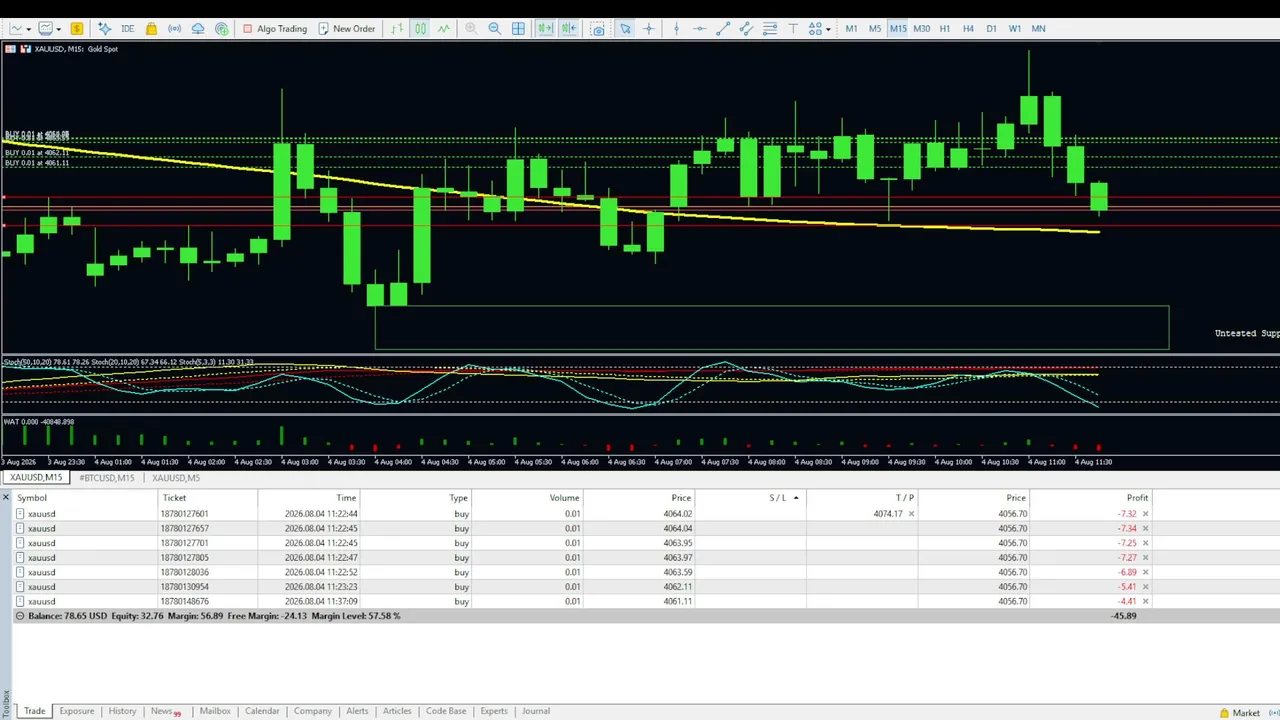Toggle chart shift from right edge

click(569, 29)
